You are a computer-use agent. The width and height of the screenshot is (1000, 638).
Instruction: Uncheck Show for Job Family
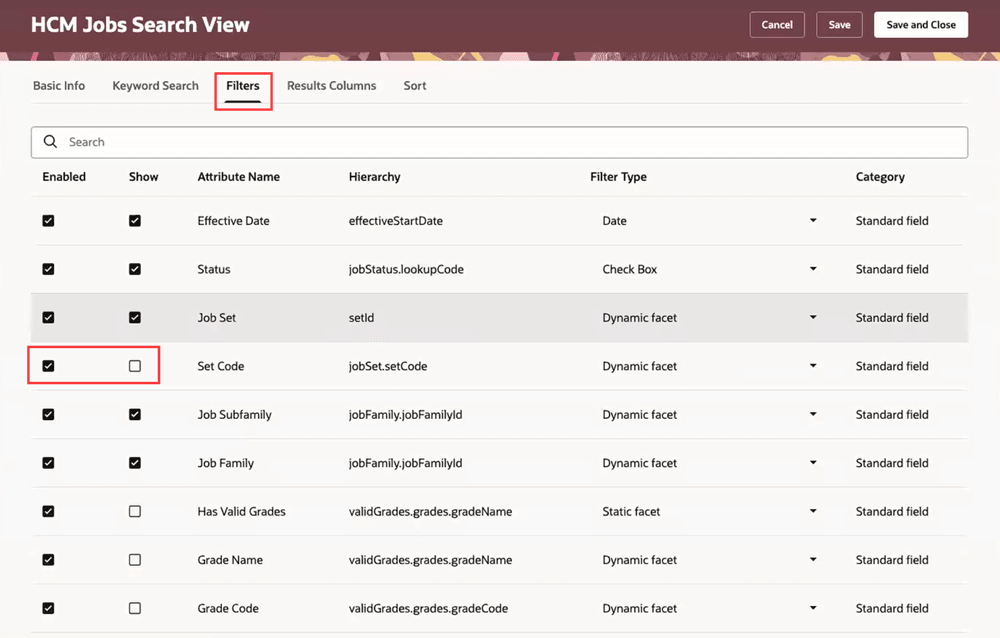pos(135,463)
